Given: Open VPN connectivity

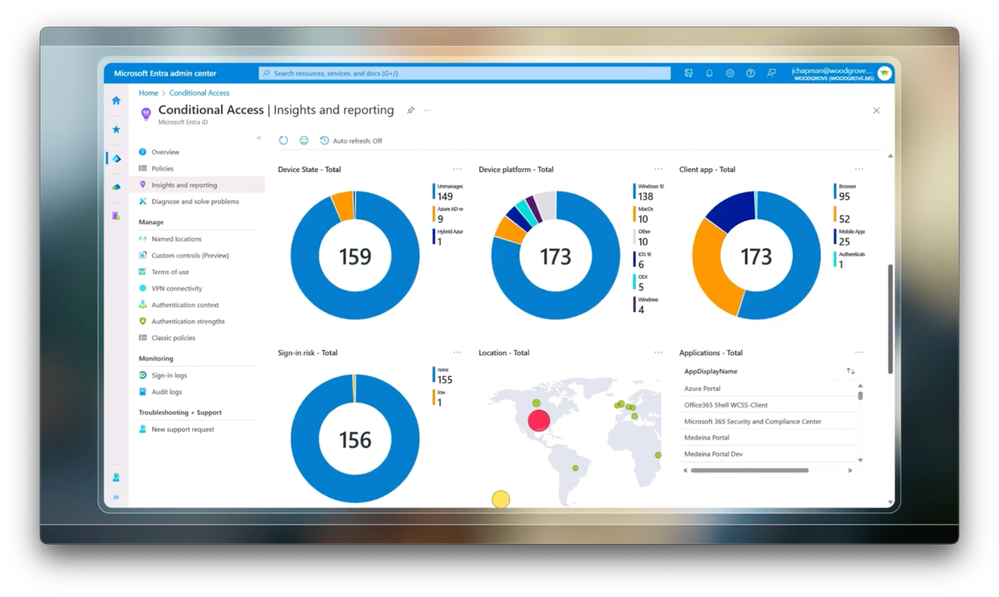Looking at the screenshot, I should [x=176, y=289].
